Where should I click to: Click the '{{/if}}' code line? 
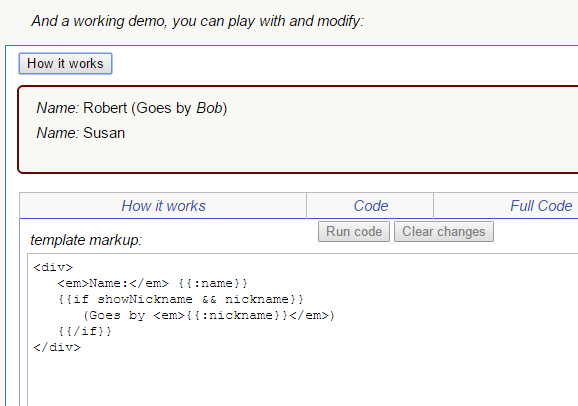pyautogui.click(x=84, y=331)
